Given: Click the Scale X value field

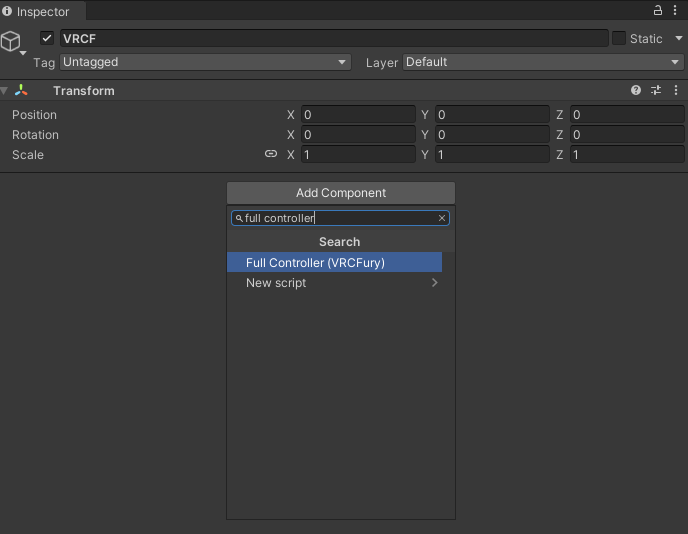Looking at the screenshot, I should coord(358,154).
